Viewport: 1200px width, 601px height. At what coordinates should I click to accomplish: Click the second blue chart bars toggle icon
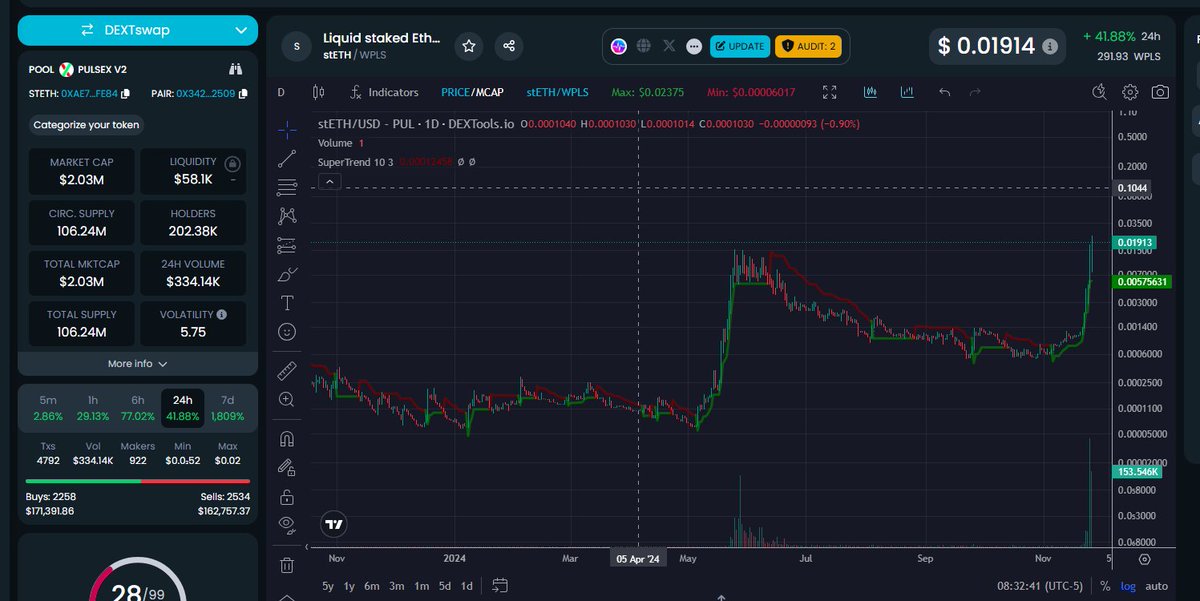click(x=907, y=92)
